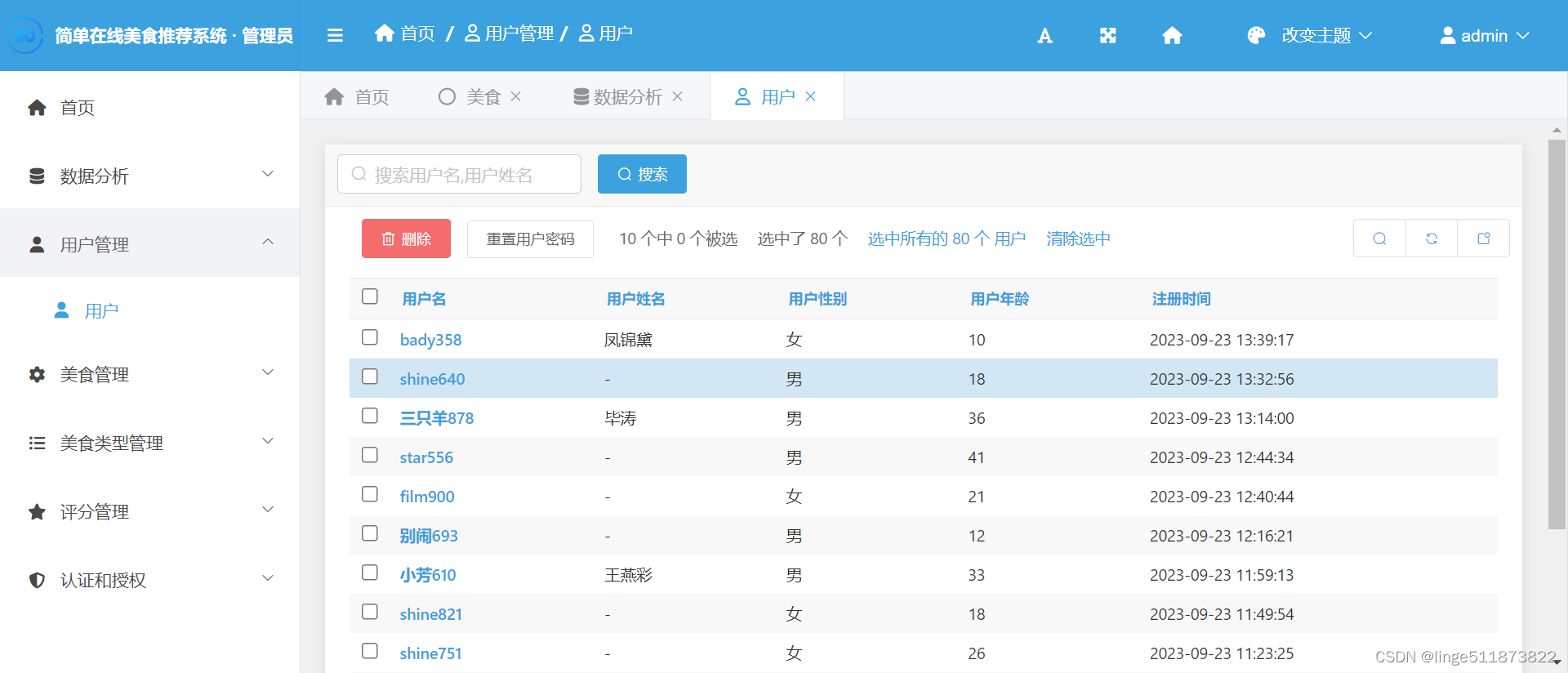Toggle sidebar with hamburger menu icon
Screen dimensions: 1568x673
click(335, 35)
